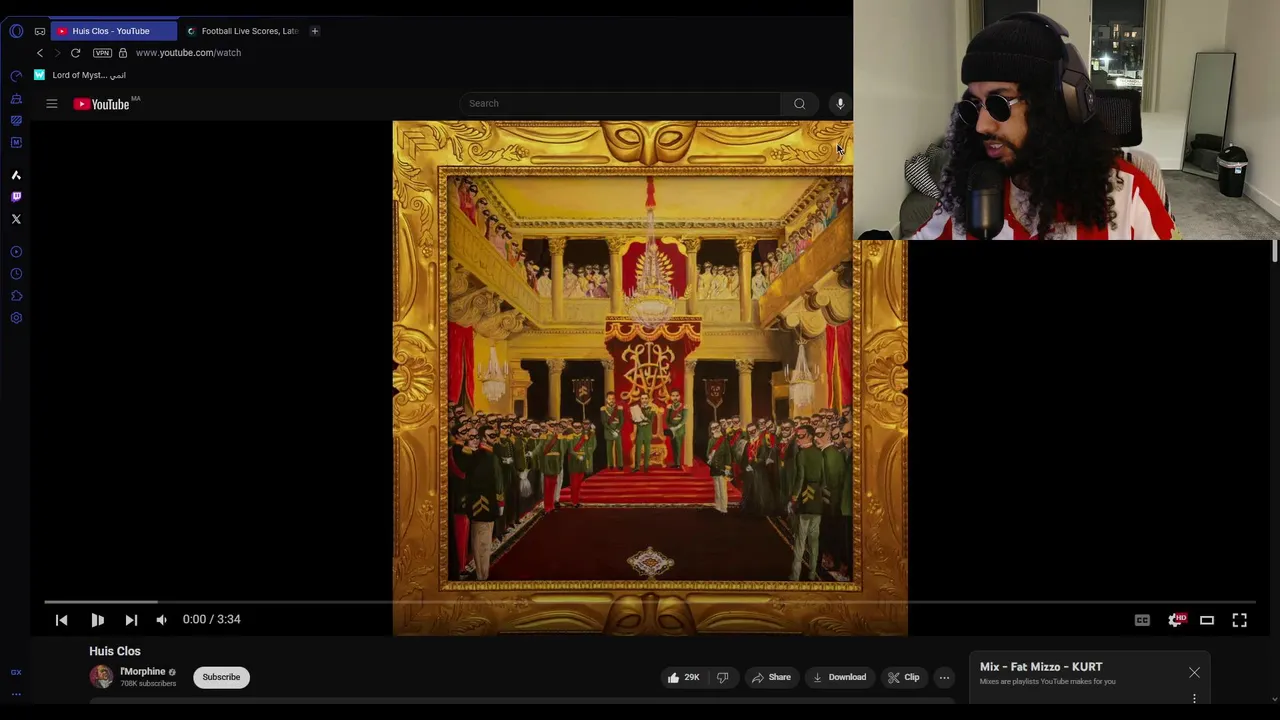1280x720 pixels.
Task: Toggle closed captions on the player
Action: [1142, 620]
